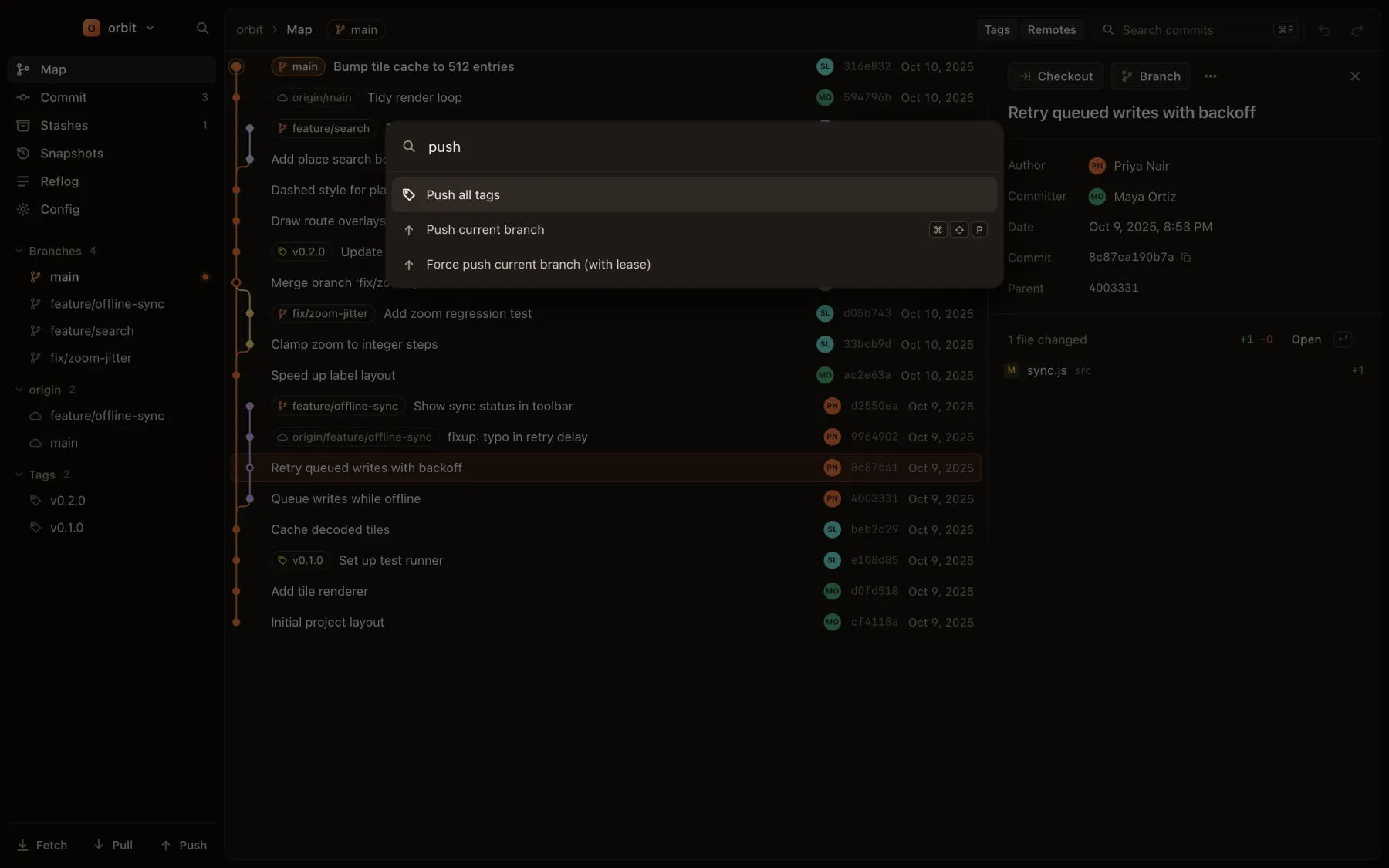Open Config in sidebar
This screenshot has width=1389, height=868.
coord(112,209)
